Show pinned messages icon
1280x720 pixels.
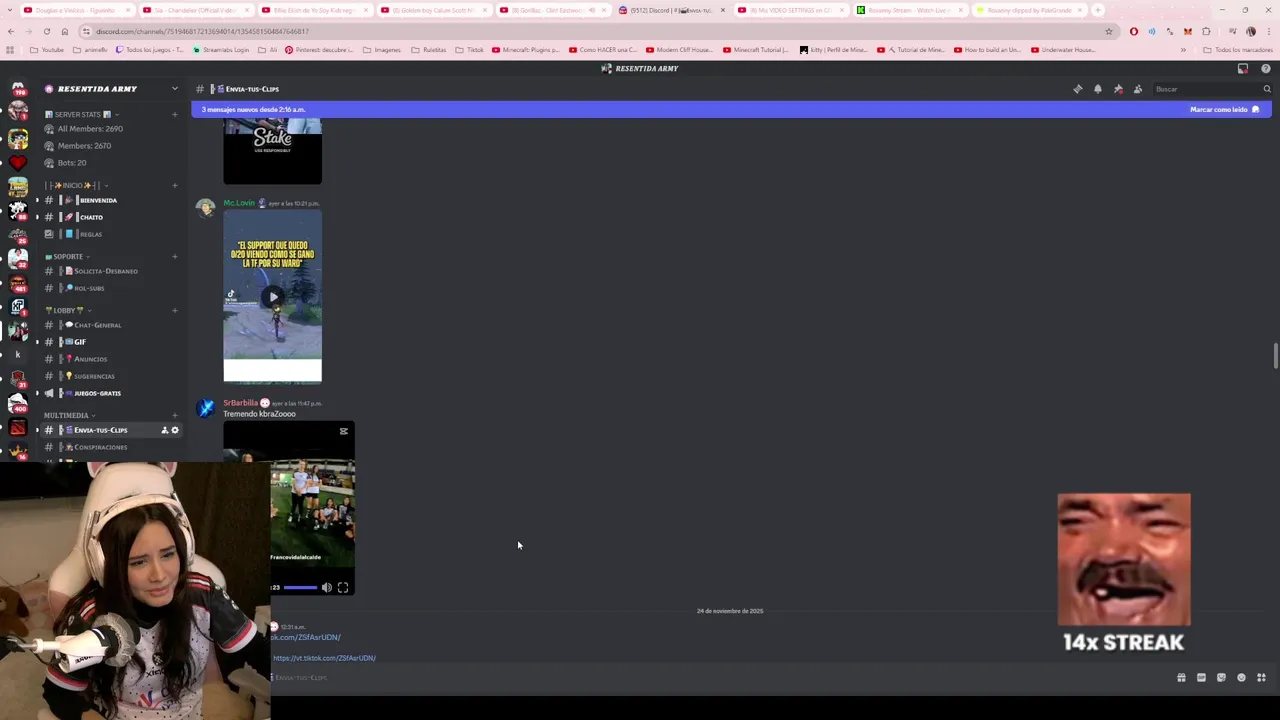[1118, 89]
